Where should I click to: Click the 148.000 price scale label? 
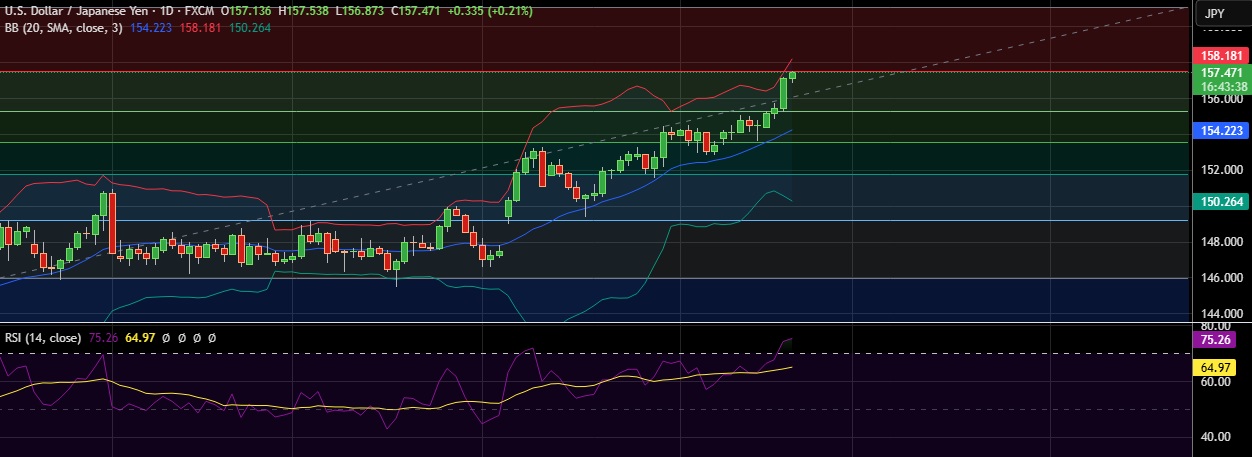[1221, 242]
